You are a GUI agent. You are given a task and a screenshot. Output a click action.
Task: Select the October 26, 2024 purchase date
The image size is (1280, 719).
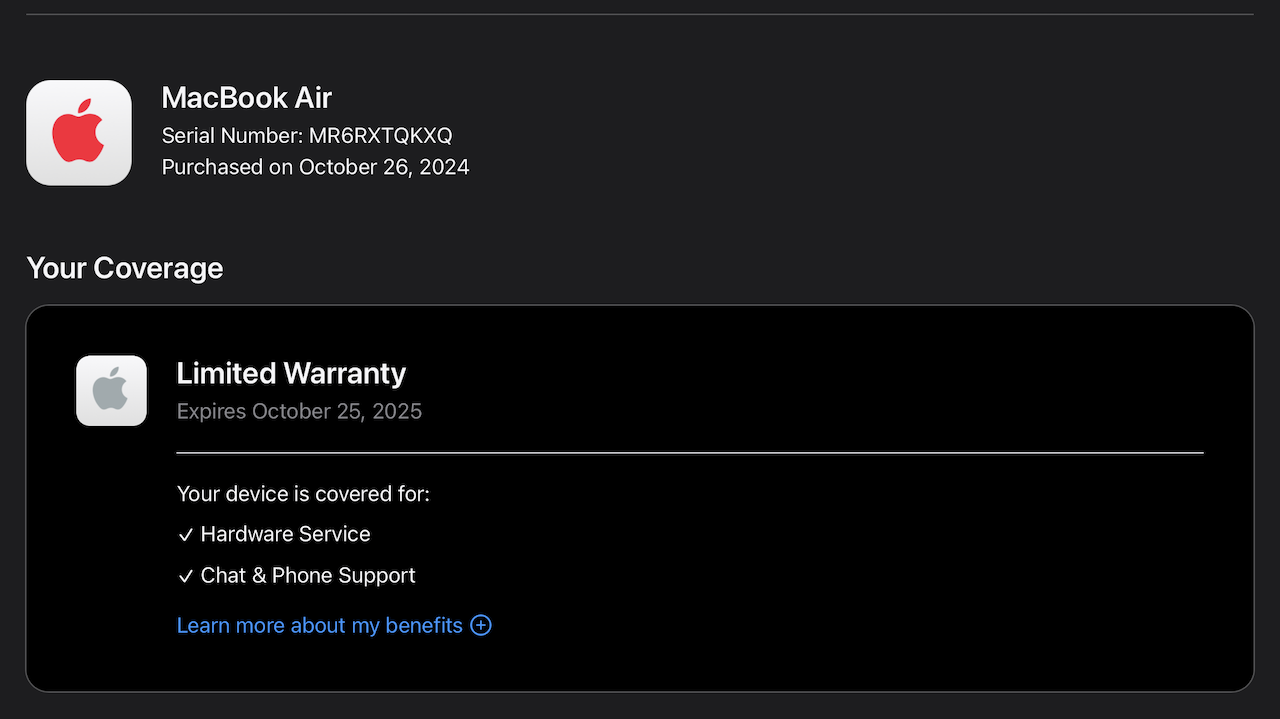tap(384, 167)
